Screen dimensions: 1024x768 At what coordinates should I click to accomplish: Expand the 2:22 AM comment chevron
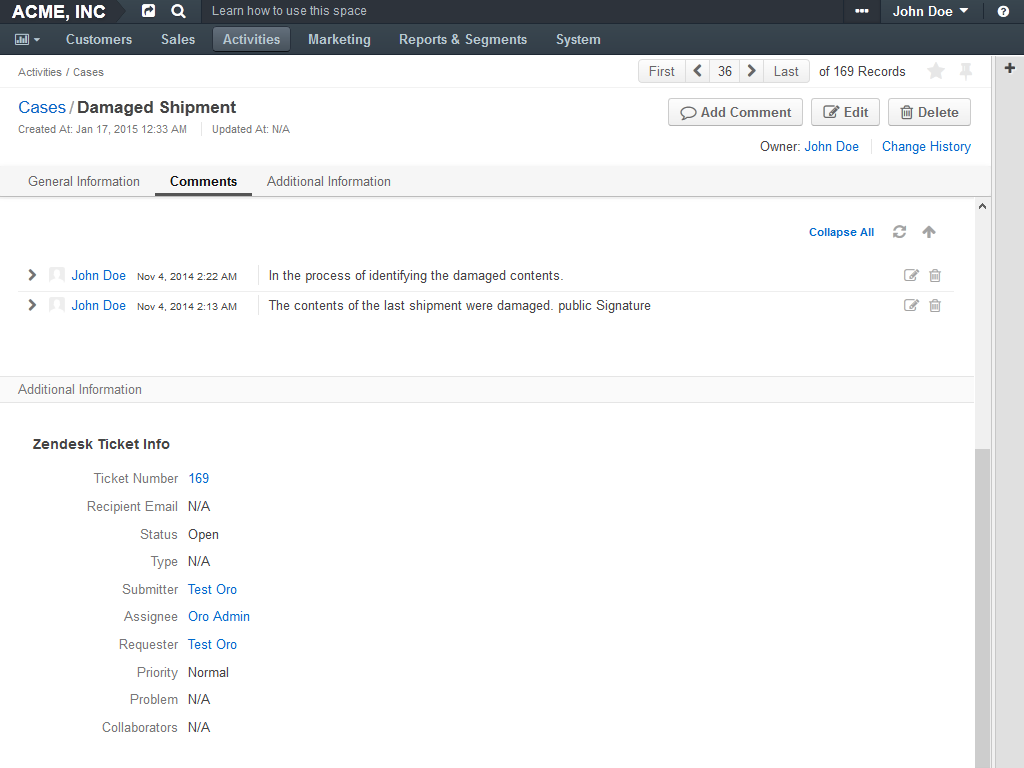32,275
